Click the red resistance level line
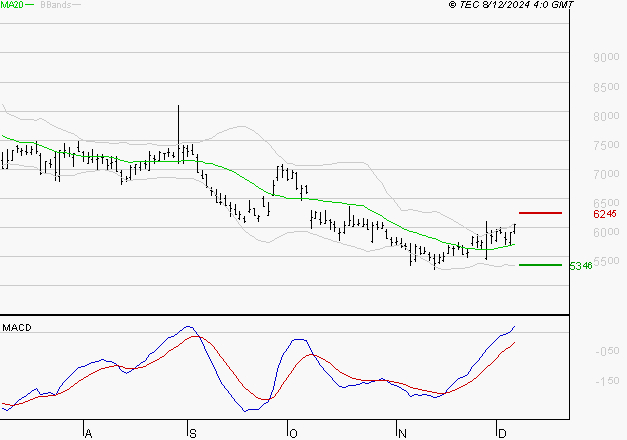The height and width of the screenshot is (440, 627). tap(540, 213)
